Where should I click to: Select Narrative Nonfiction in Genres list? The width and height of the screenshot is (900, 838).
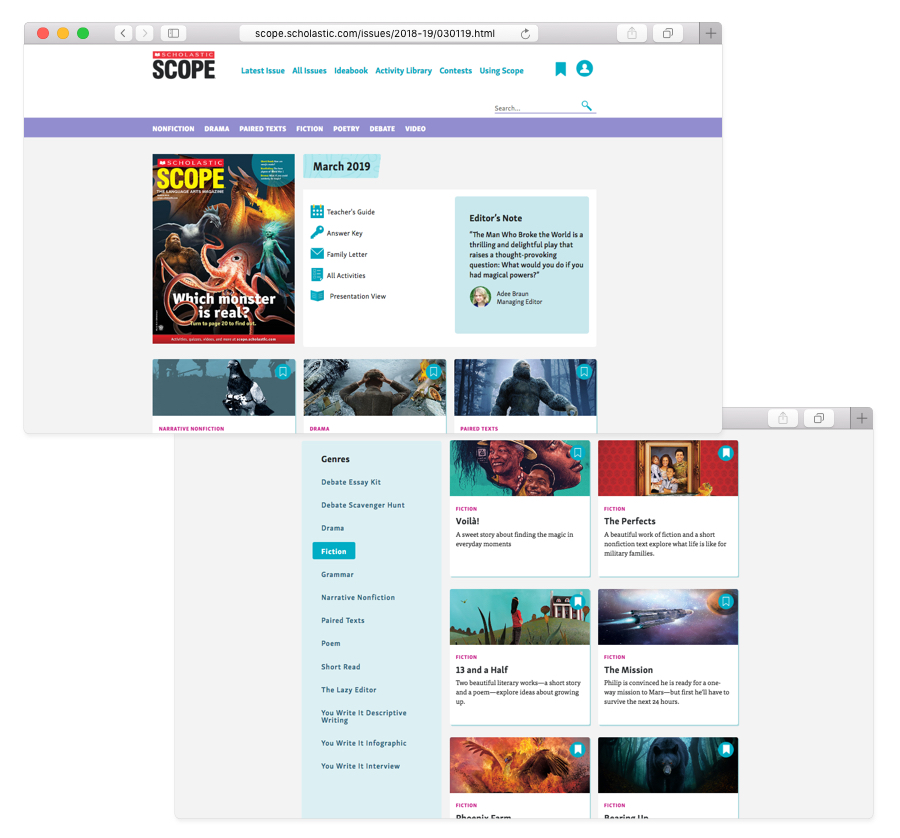coord(358,598)
